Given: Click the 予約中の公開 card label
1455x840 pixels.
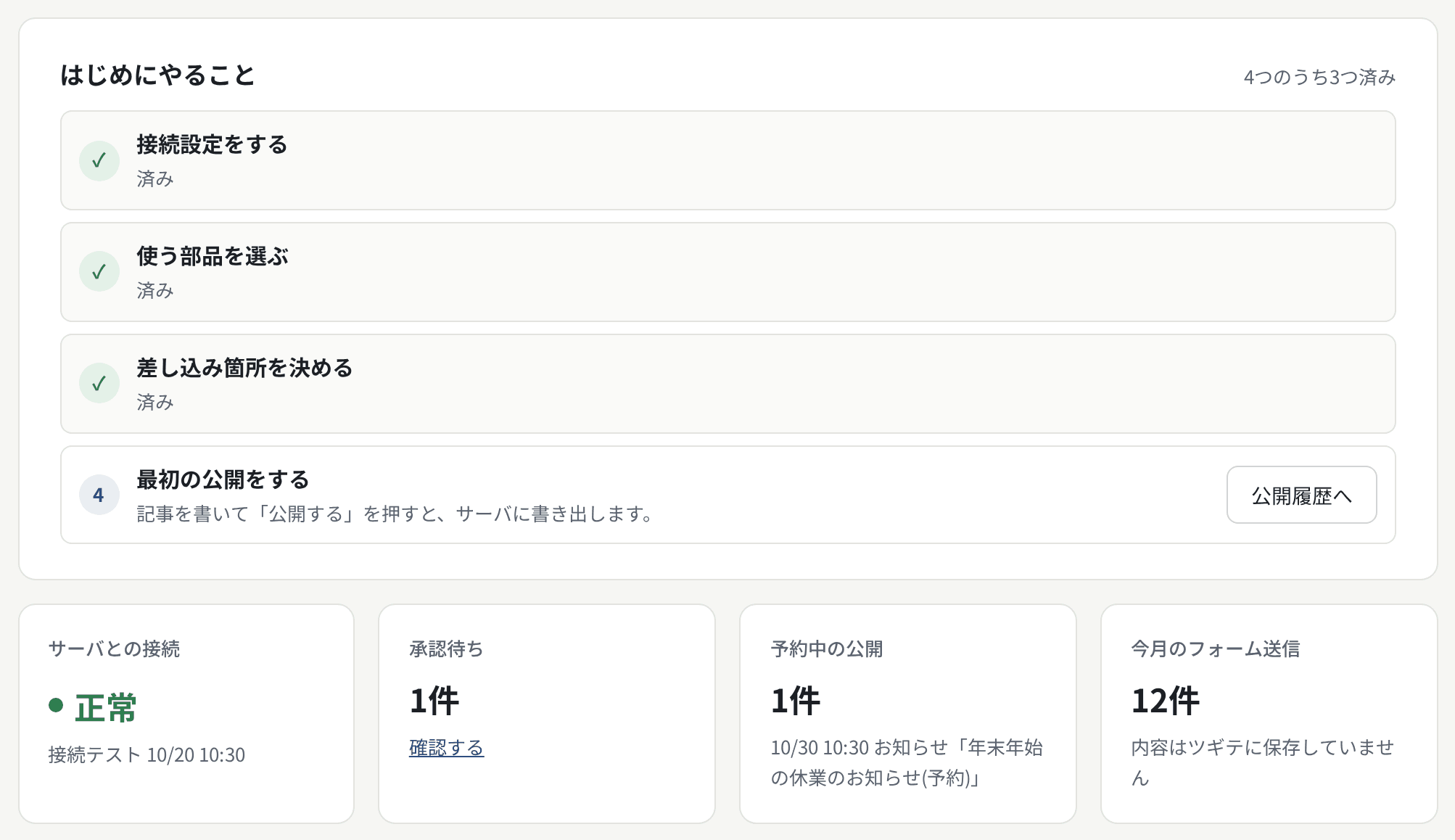Looking at the screenshot, I should (827, 648).
